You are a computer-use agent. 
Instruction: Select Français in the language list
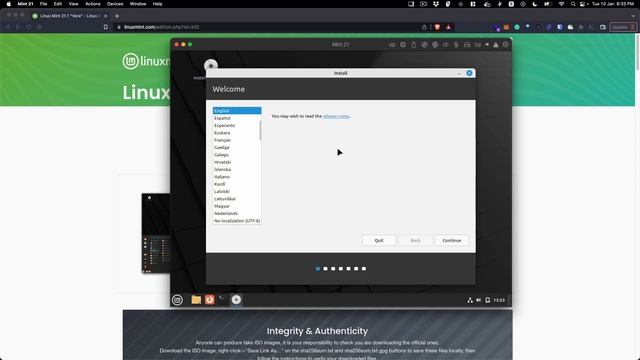point(236,140)
